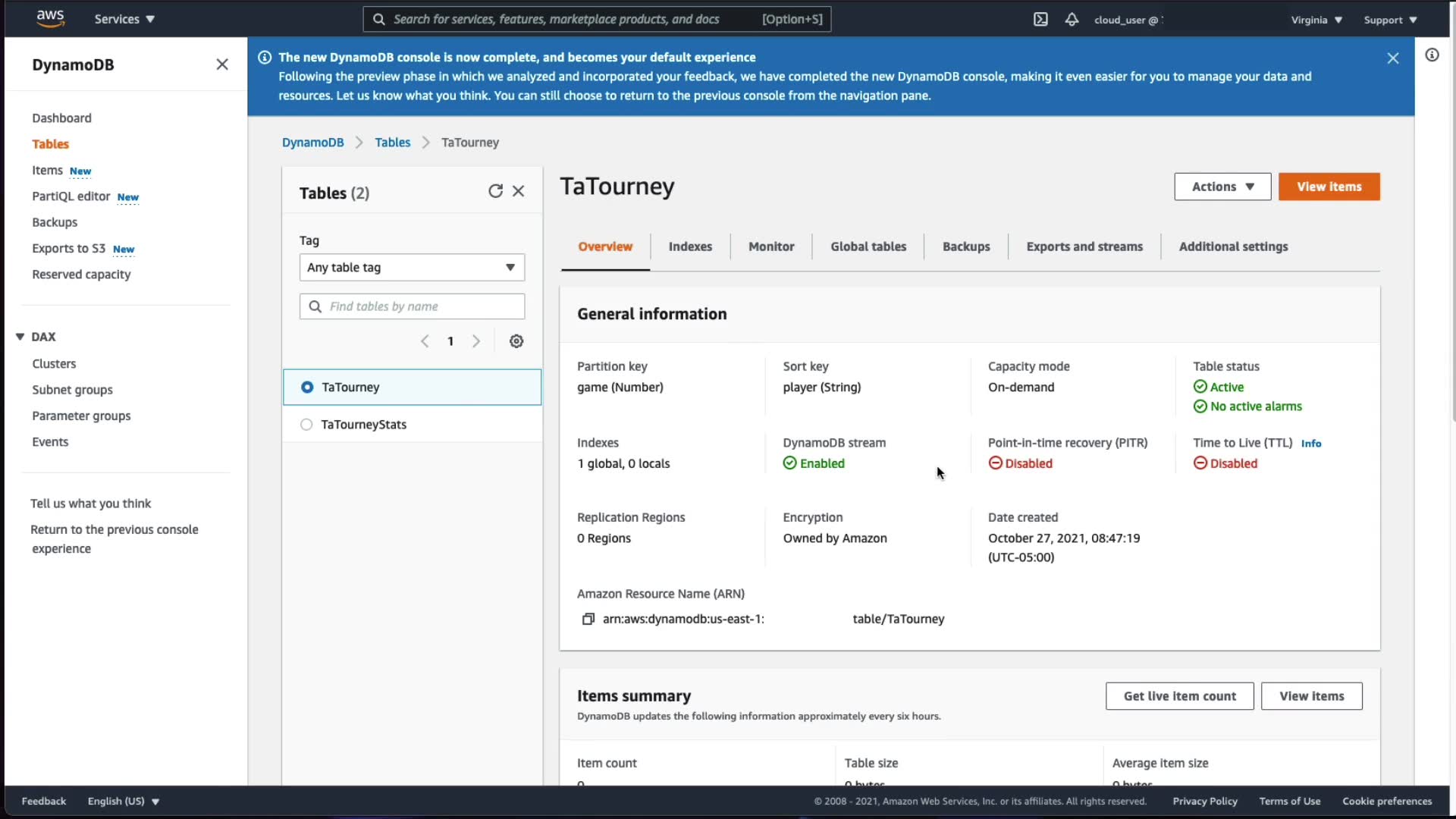The image size is (1456, 819).
Task: Open the Virginia region selector
Action: pyautogui.click(x=1316, y=20)
